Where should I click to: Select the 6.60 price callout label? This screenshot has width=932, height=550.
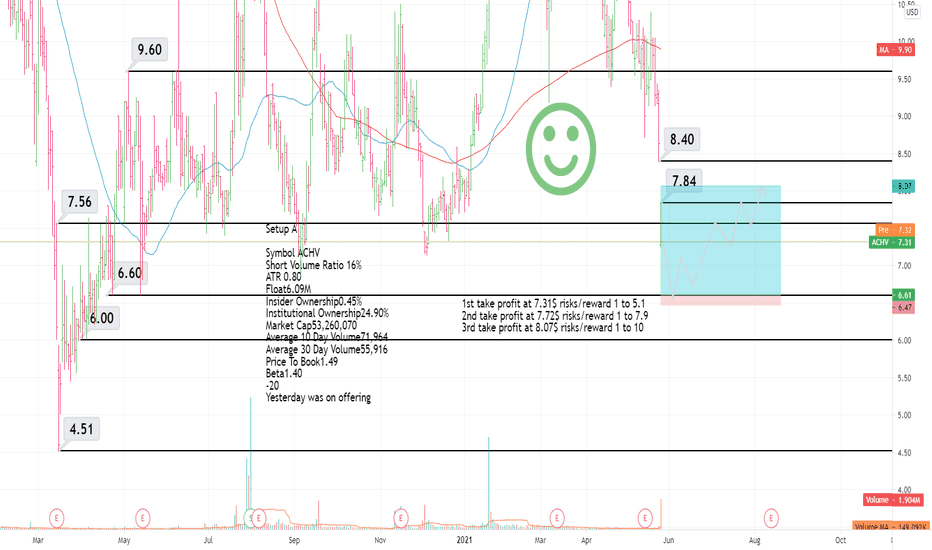(130, 273)
